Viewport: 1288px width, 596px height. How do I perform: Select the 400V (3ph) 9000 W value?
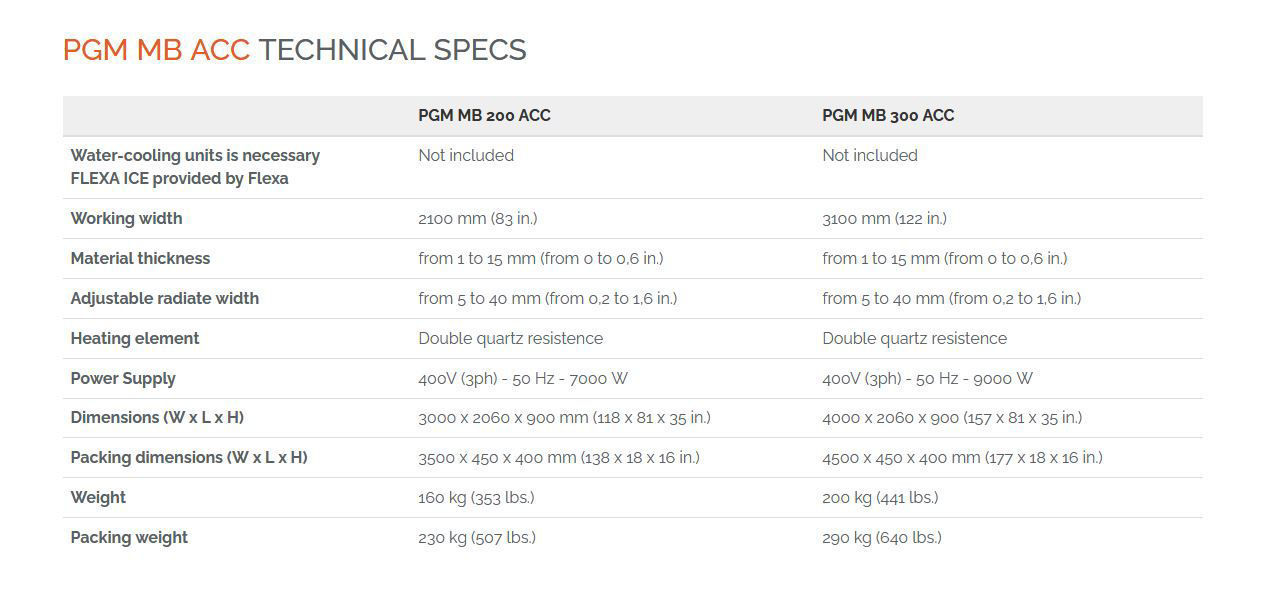click(927, 378)
